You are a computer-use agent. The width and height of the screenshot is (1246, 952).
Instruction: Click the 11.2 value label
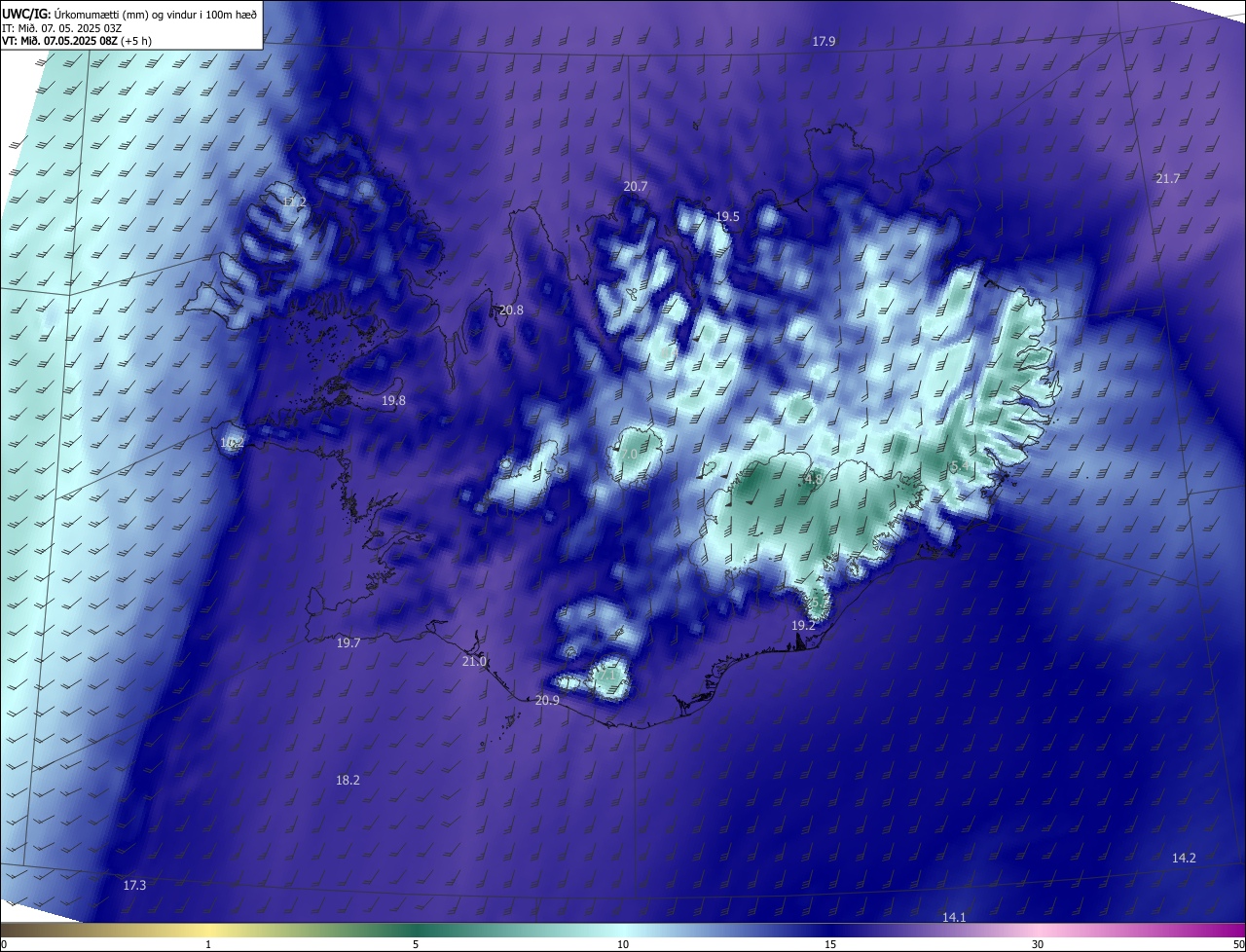pos(294,201)
